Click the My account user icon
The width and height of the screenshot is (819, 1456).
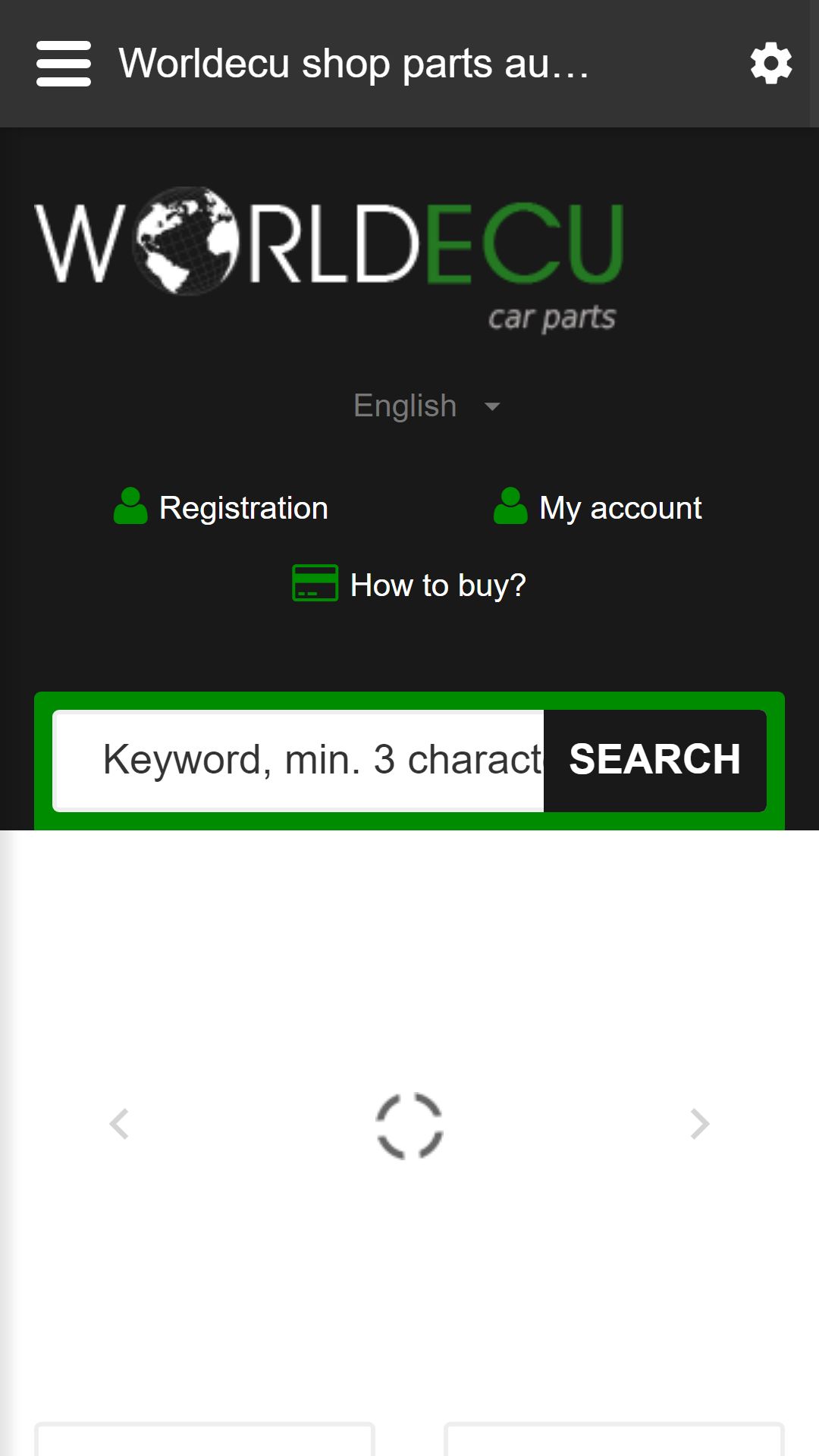510,506
